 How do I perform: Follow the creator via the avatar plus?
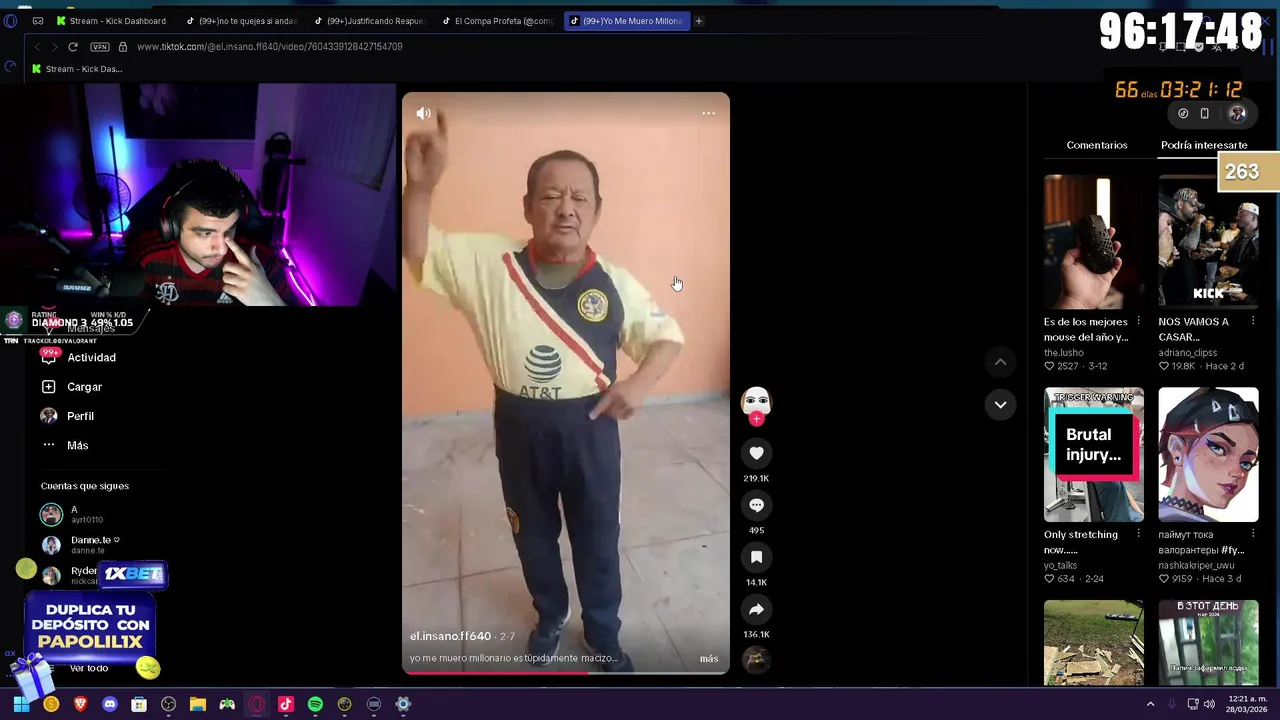[x=756, y=419]
